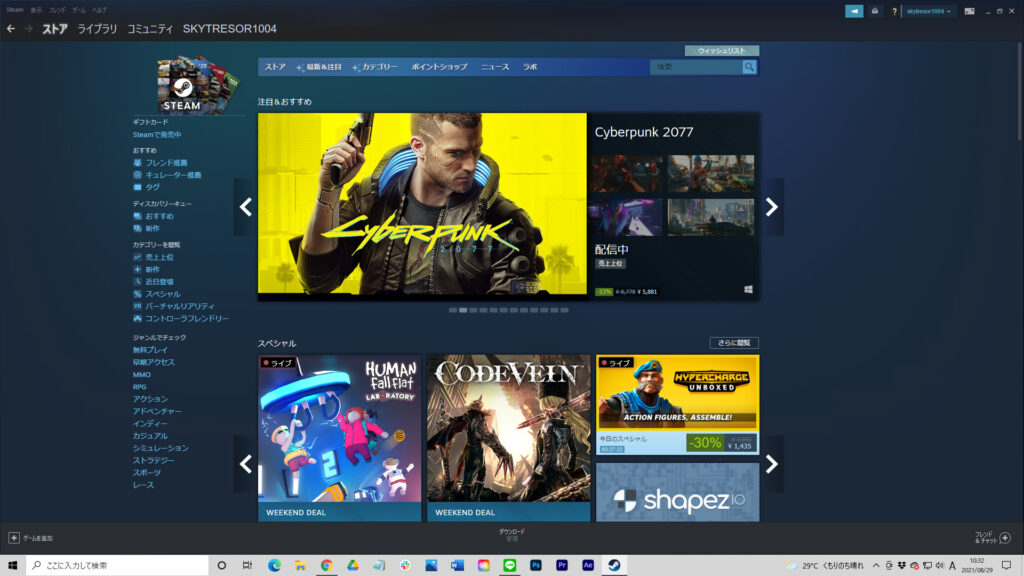
Task: Open the ヘルプ menu
Action: click(x=99, y=10)
